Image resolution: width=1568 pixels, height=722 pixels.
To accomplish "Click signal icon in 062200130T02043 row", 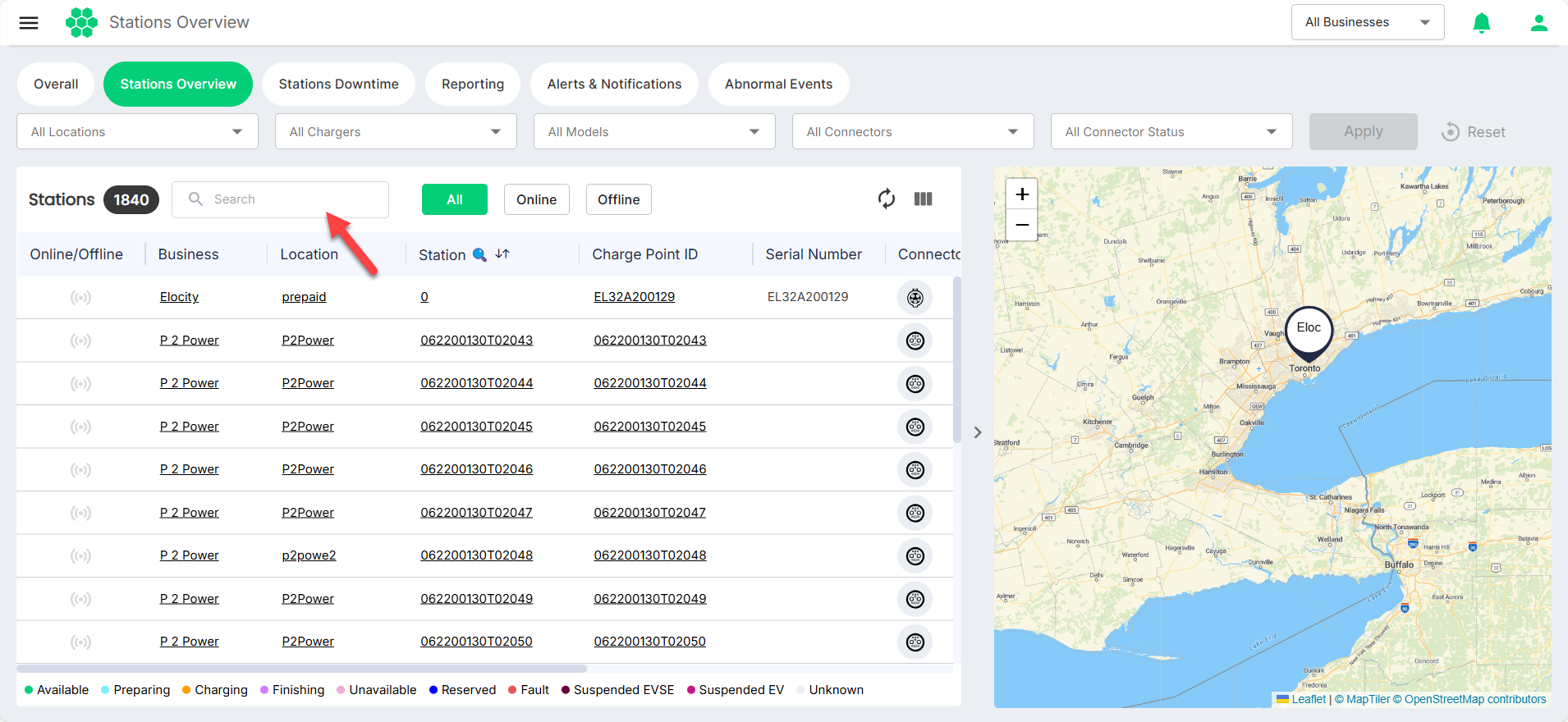I will [80, 340].
